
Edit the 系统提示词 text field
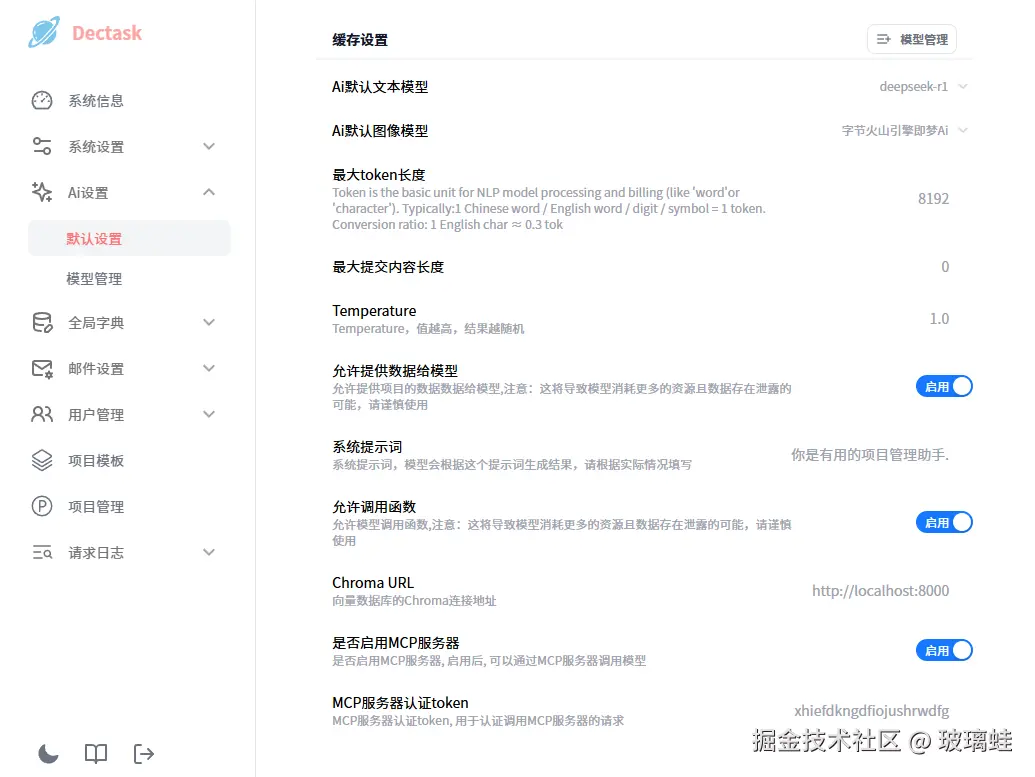pos(870,455)
